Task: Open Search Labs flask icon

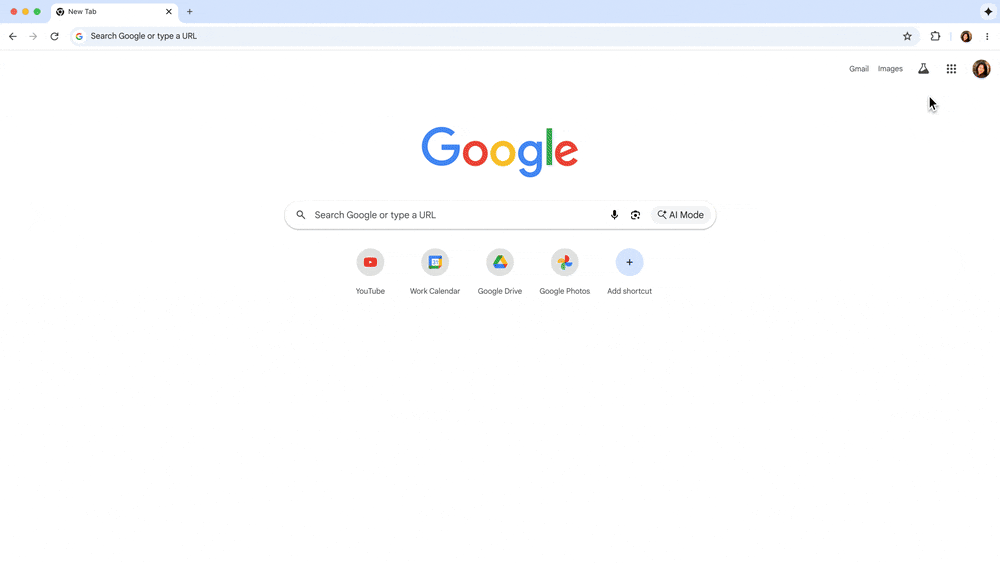Action: [x=923, y=69]
